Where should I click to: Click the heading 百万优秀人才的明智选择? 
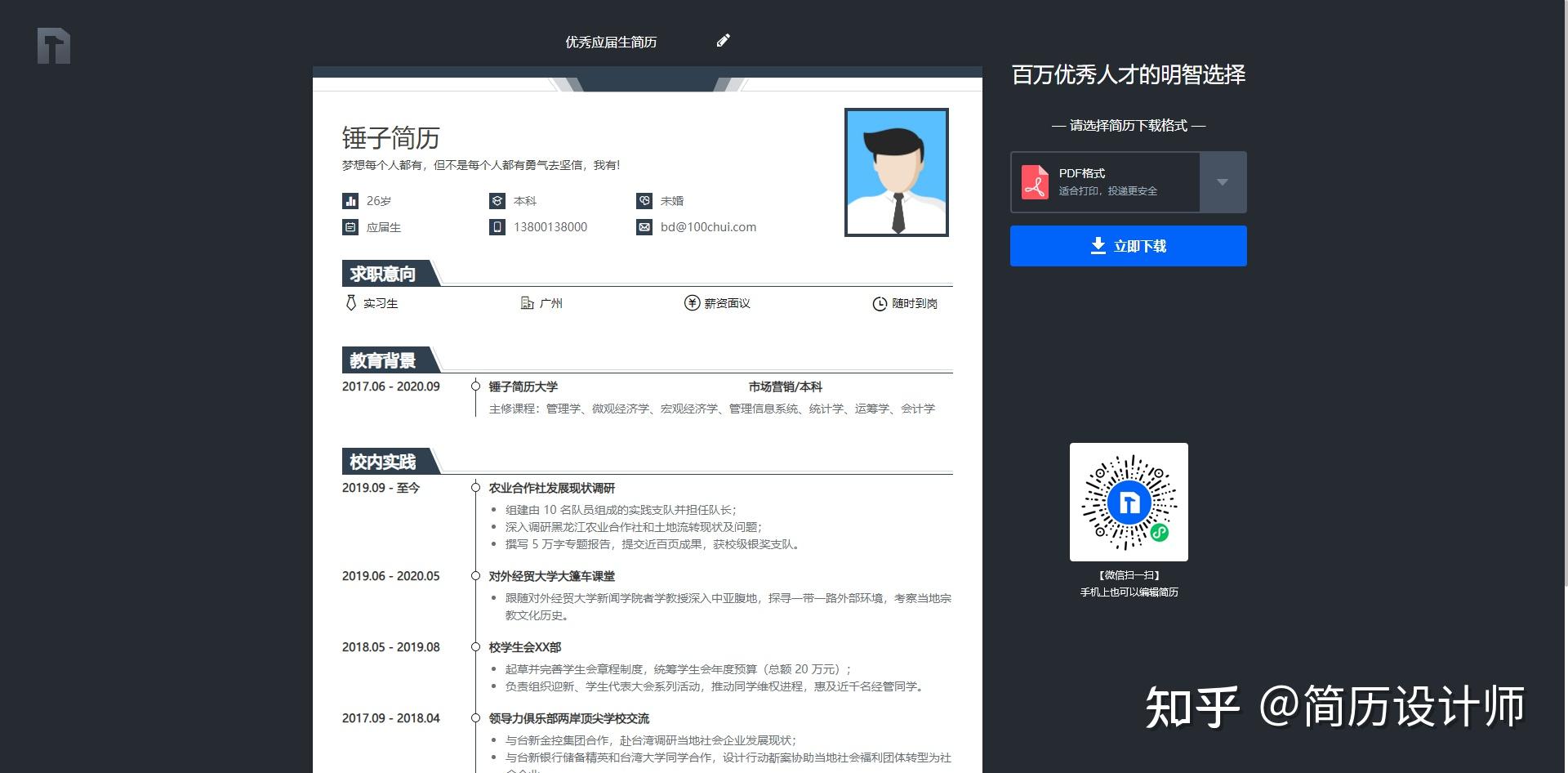coord(1129,75)
